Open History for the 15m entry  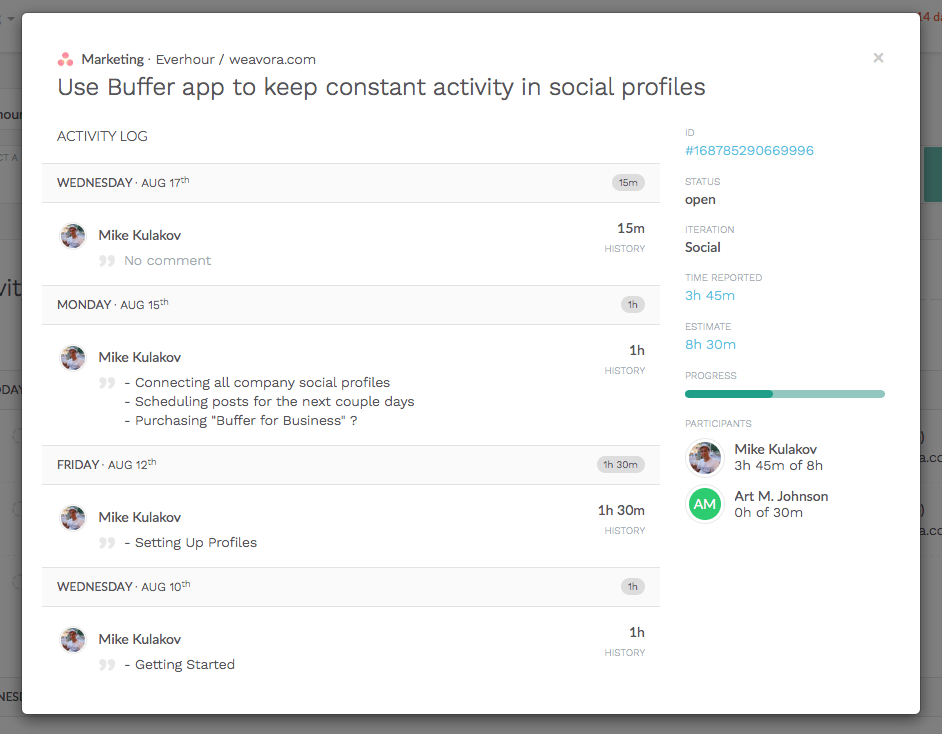point(624,249)
